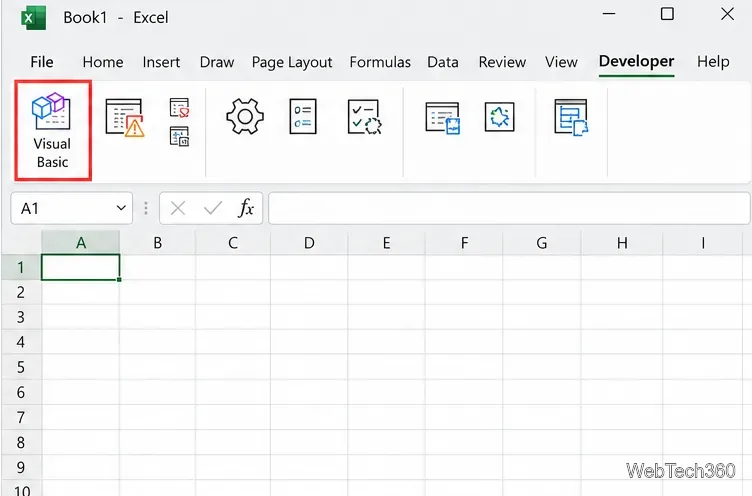Select row 9 header

click(21, 467)
